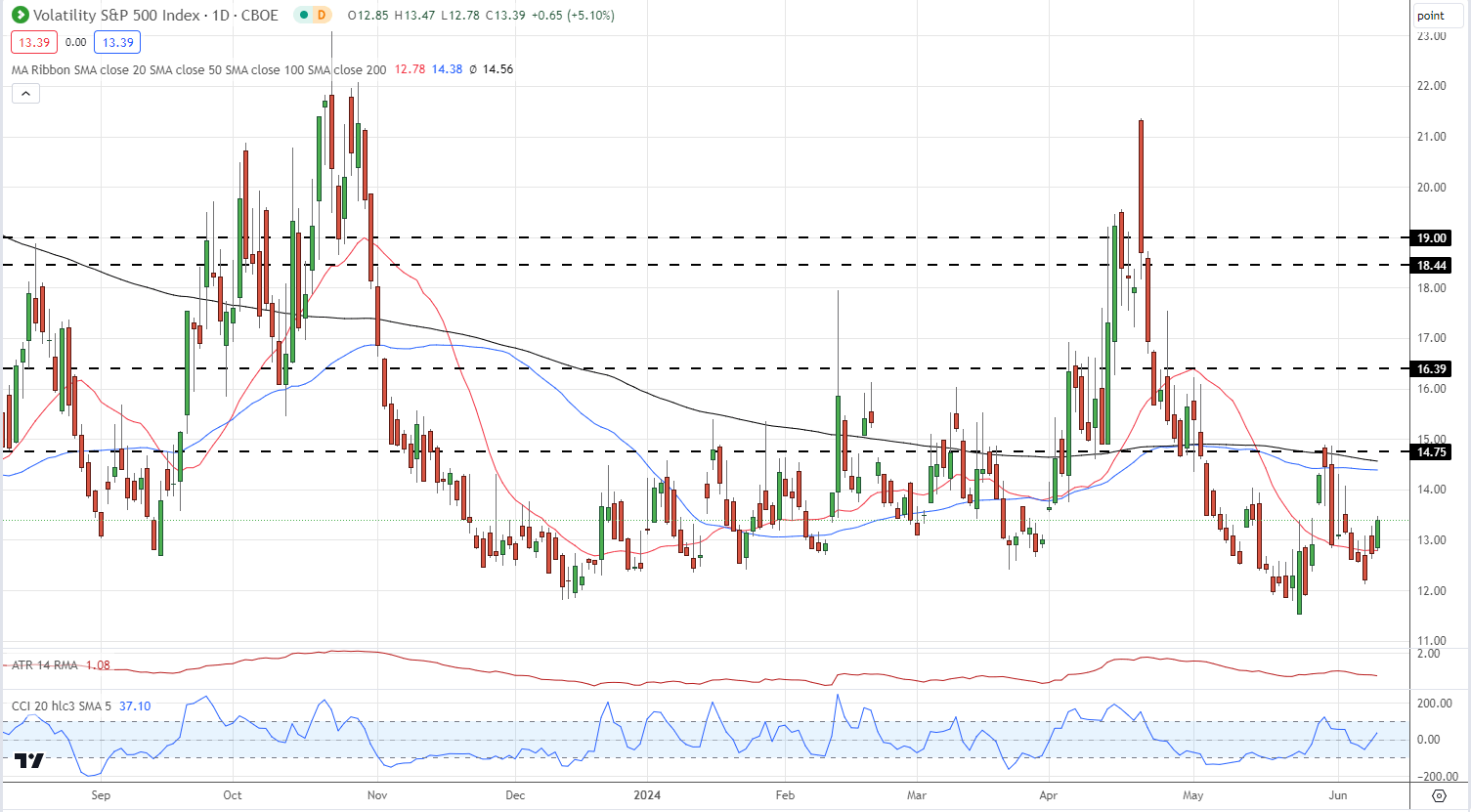Screen dimensions: 1471x812
Task: Collapse the indicator legend with the arrow
Action: point(25,94)
